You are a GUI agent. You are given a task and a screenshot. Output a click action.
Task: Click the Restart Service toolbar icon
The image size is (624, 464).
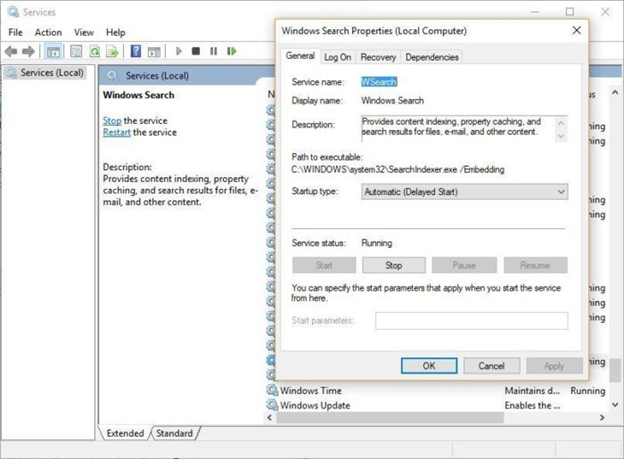point(232,51)
